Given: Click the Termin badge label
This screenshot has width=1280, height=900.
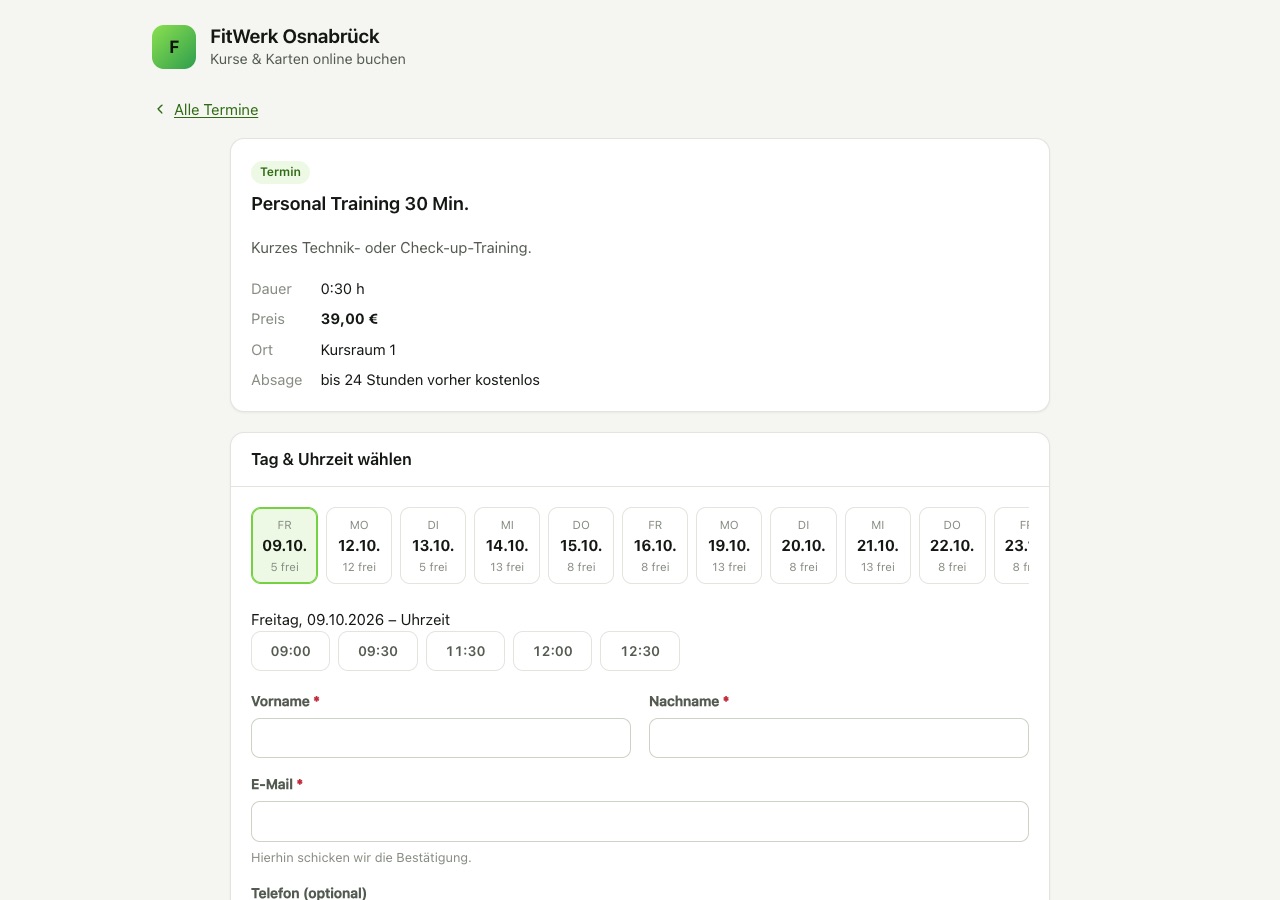Looking at the screenshot, I should click(280, 172).
